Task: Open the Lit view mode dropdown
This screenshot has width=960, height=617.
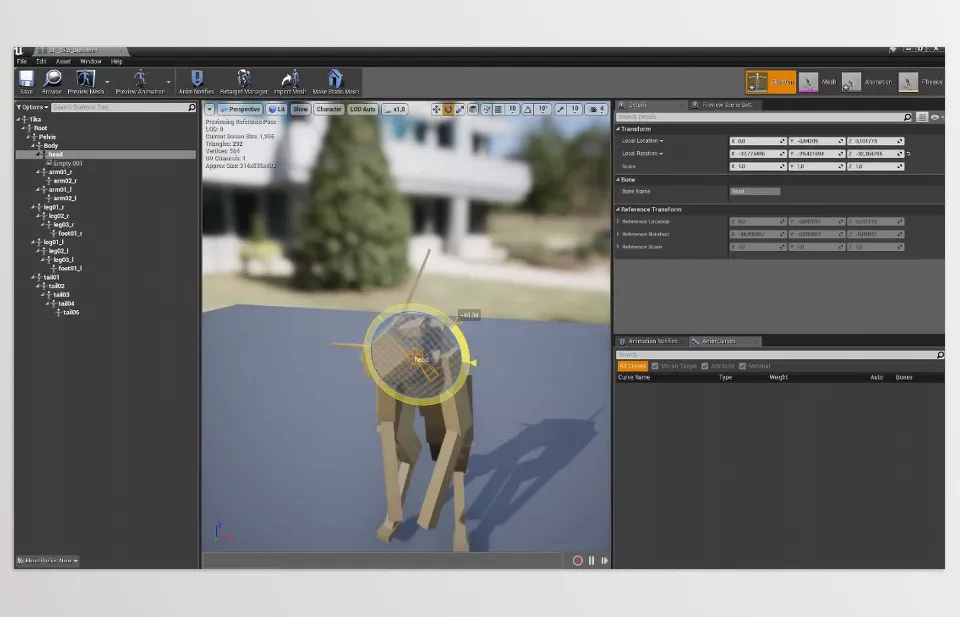Action: coord(277,109)
